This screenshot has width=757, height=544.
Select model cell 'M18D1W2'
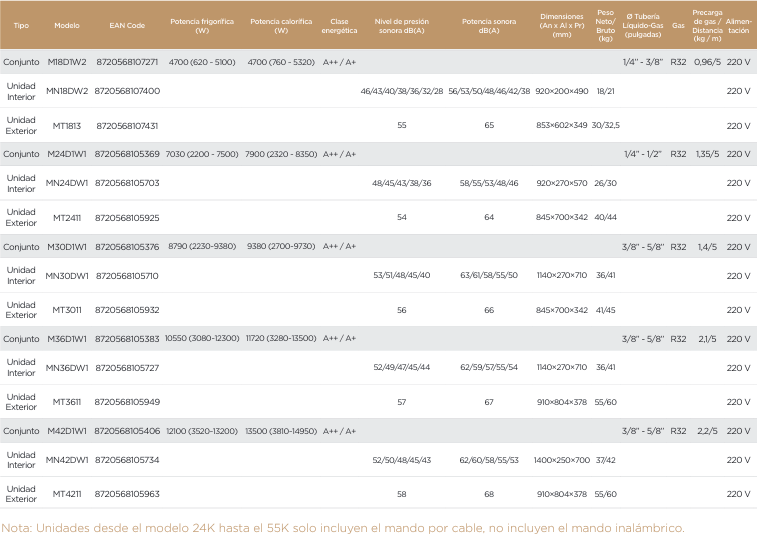tap(67, 62)
